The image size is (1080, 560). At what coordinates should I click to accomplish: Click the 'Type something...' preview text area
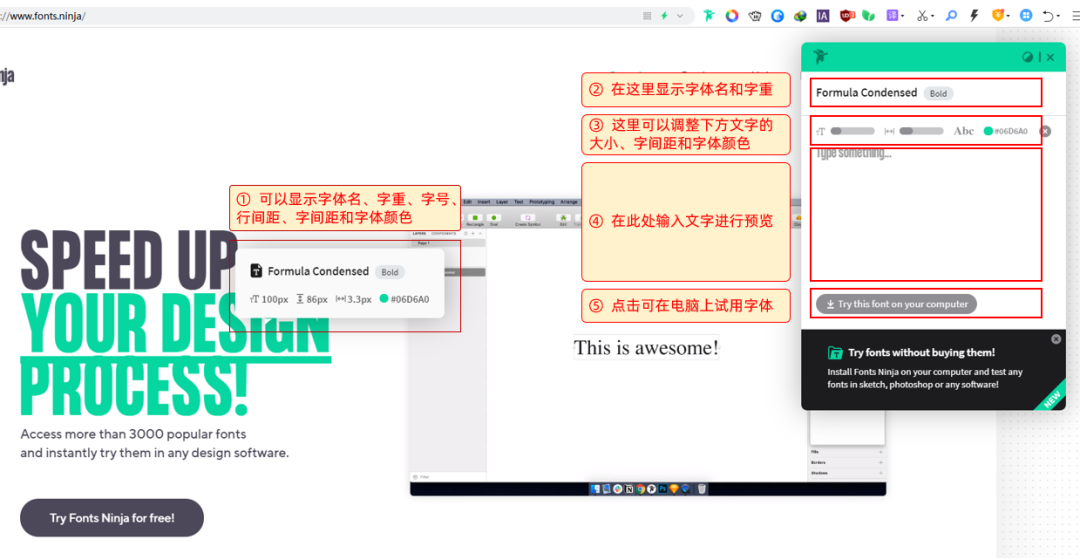[x=926, y=214]
